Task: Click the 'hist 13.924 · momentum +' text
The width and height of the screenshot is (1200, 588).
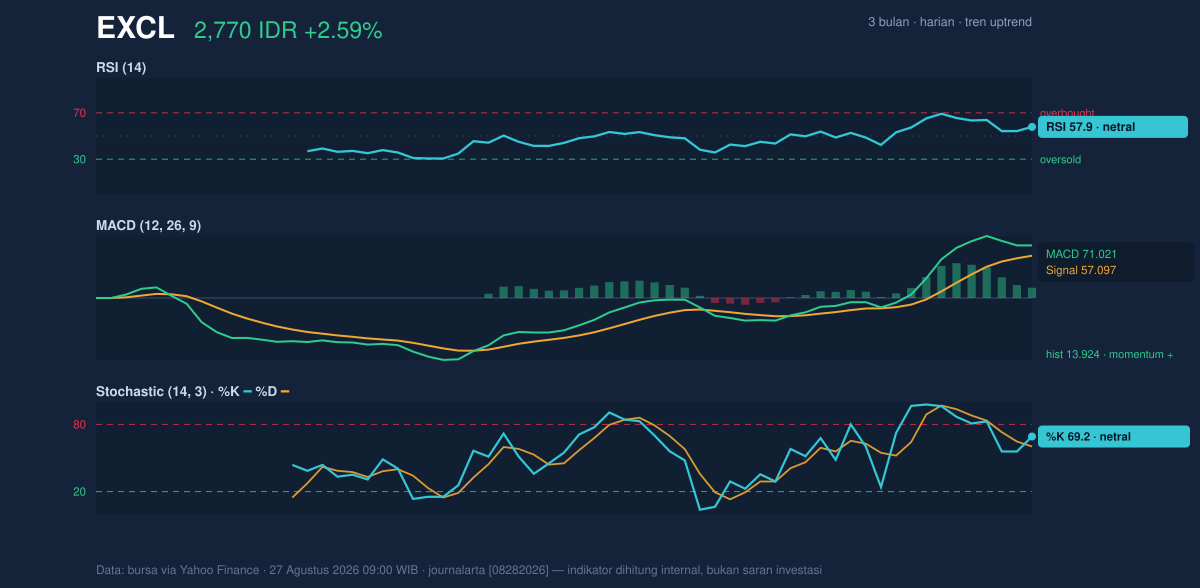Action: [1109, 354]
